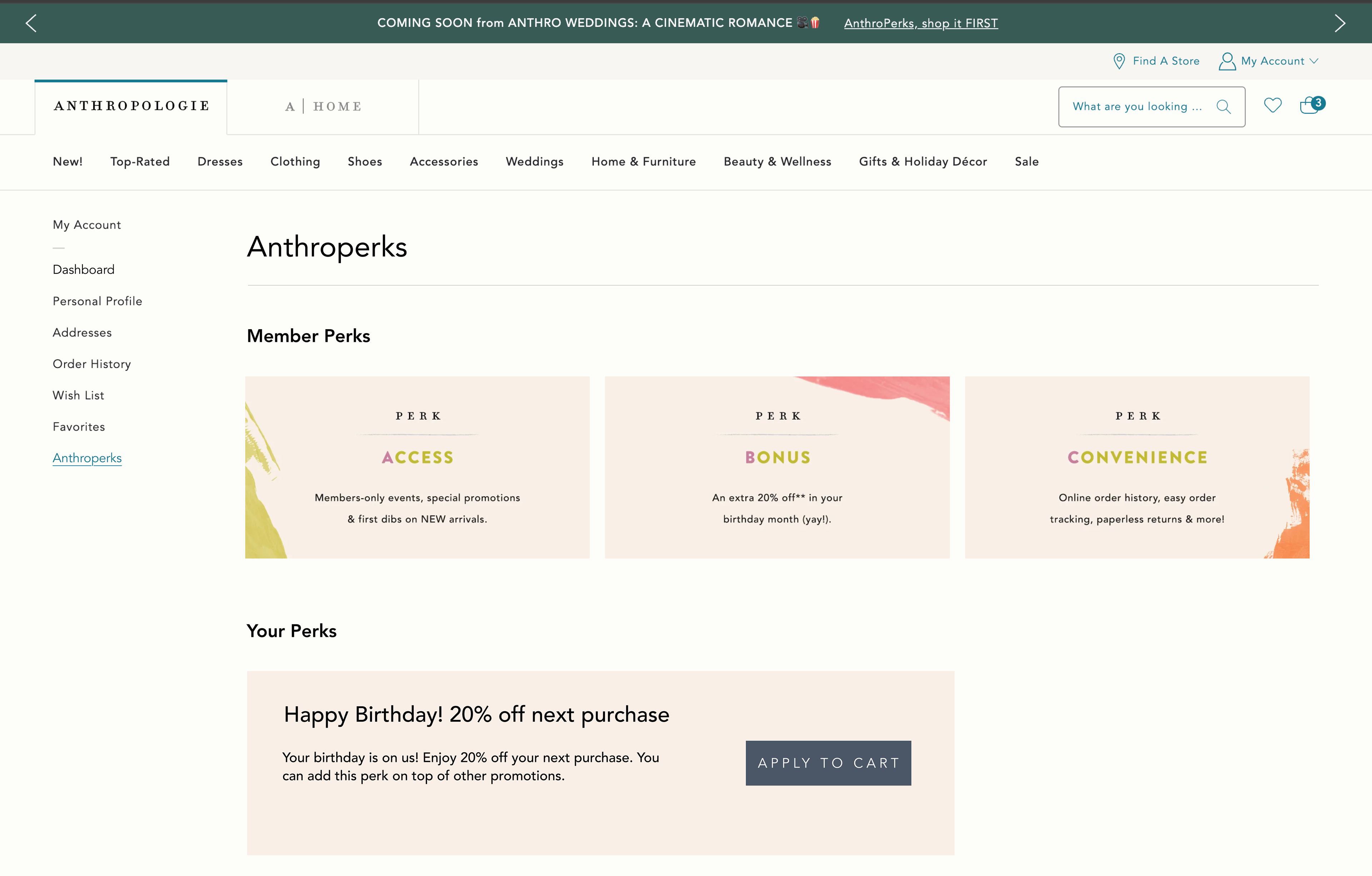The height and width of the screenshot is (876, 1372).
Task: Open Wish List in the sidebar
Action: pyautogui.click(x=78, y=395)
